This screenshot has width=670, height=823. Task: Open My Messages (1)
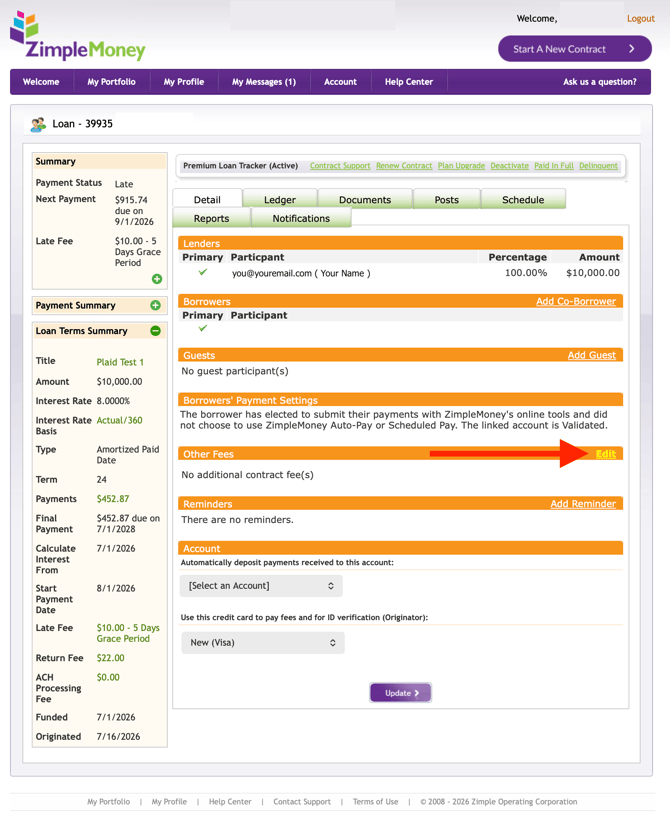tap(264, 82)
